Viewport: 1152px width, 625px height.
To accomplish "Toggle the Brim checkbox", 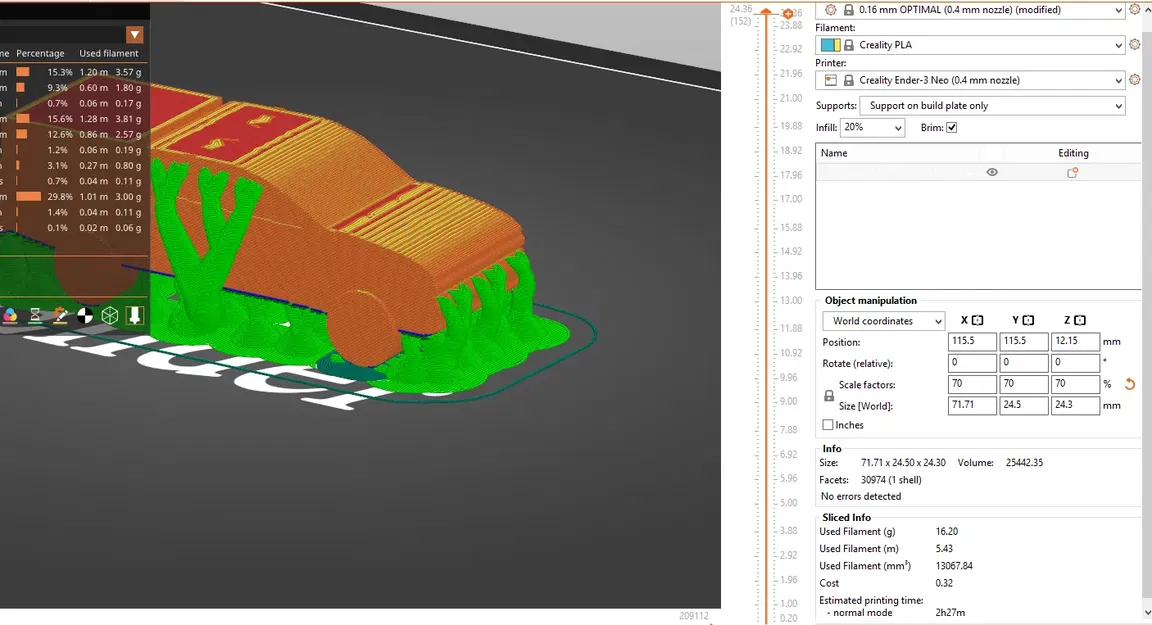I will click(951, 128).
